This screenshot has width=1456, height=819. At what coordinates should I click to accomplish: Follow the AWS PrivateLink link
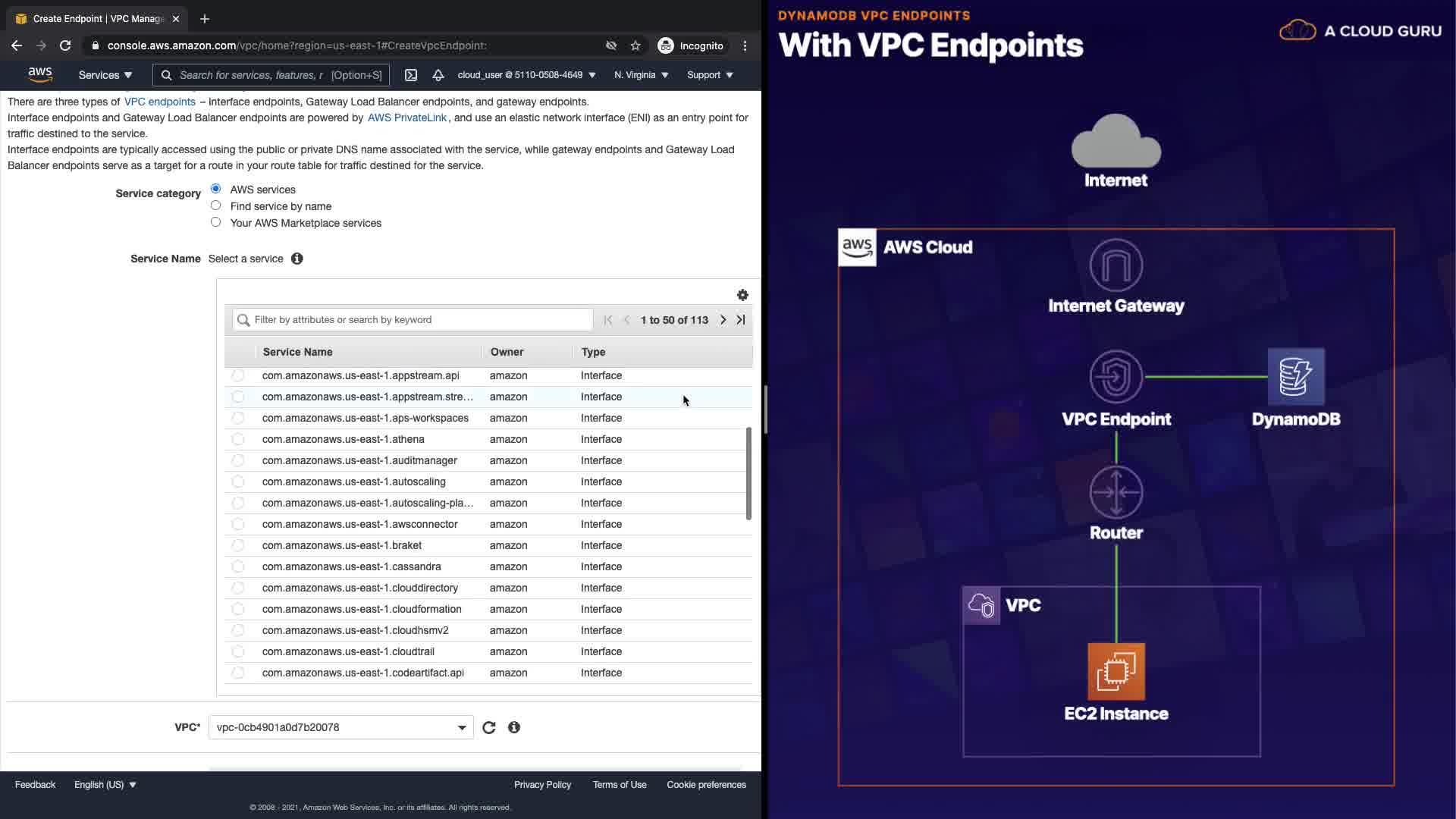[406, 118]
